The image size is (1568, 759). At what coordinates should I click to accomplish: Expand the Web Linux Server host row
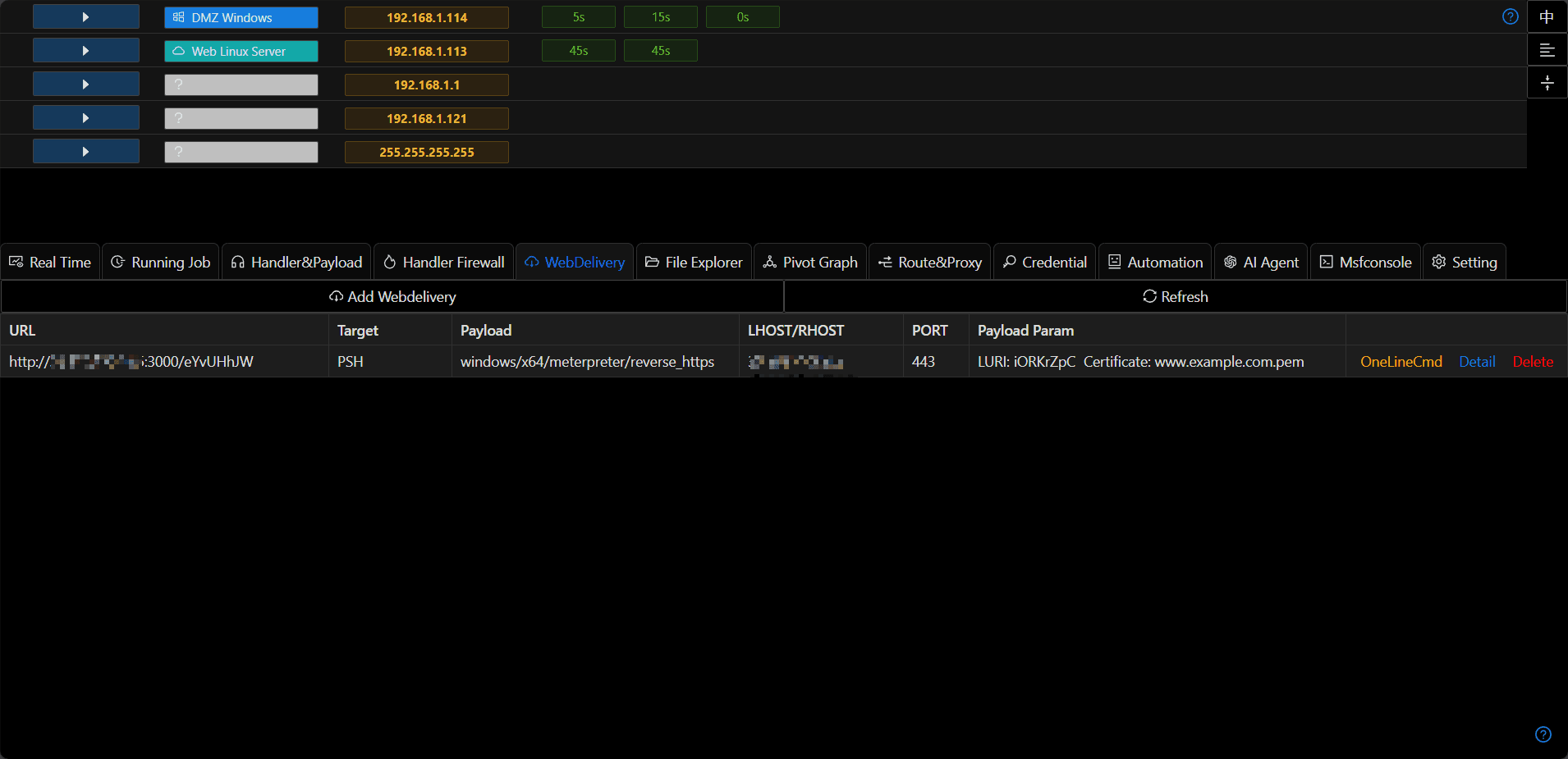[x=85, y=51]
